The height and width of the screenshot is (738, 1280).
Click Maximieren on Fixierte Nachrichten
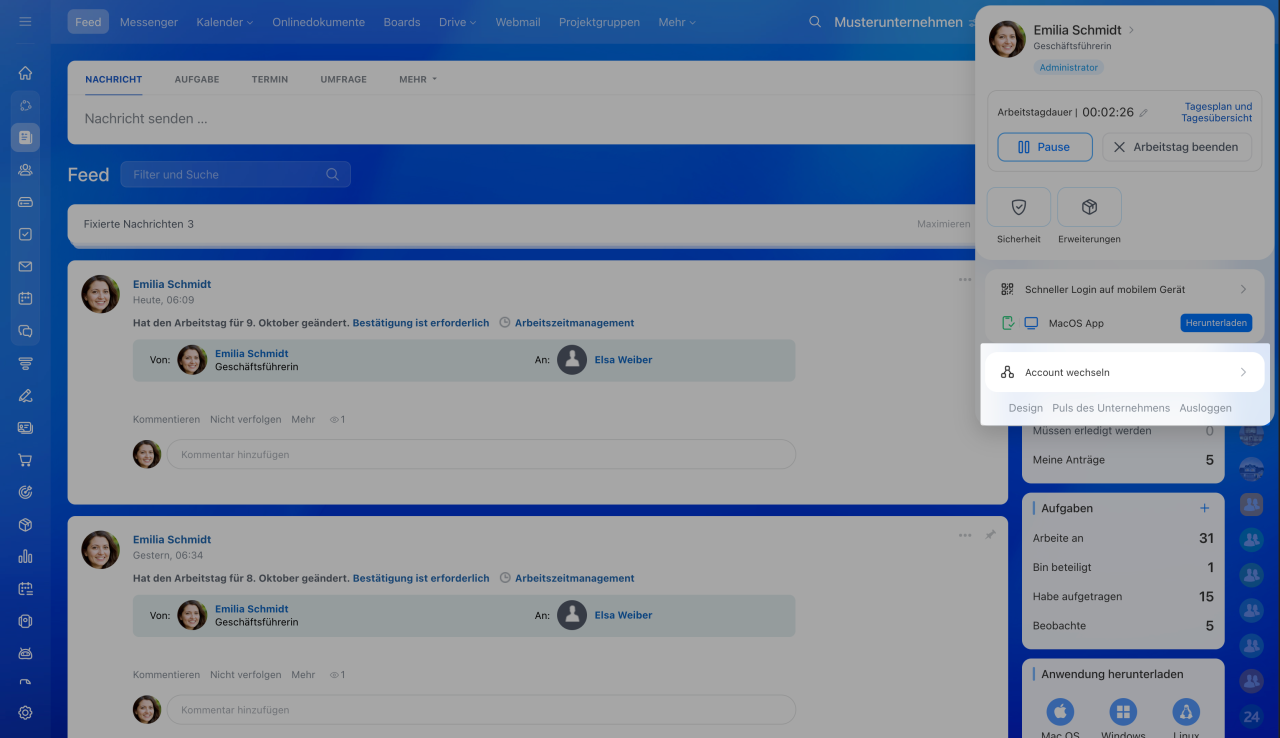(944, 224)
